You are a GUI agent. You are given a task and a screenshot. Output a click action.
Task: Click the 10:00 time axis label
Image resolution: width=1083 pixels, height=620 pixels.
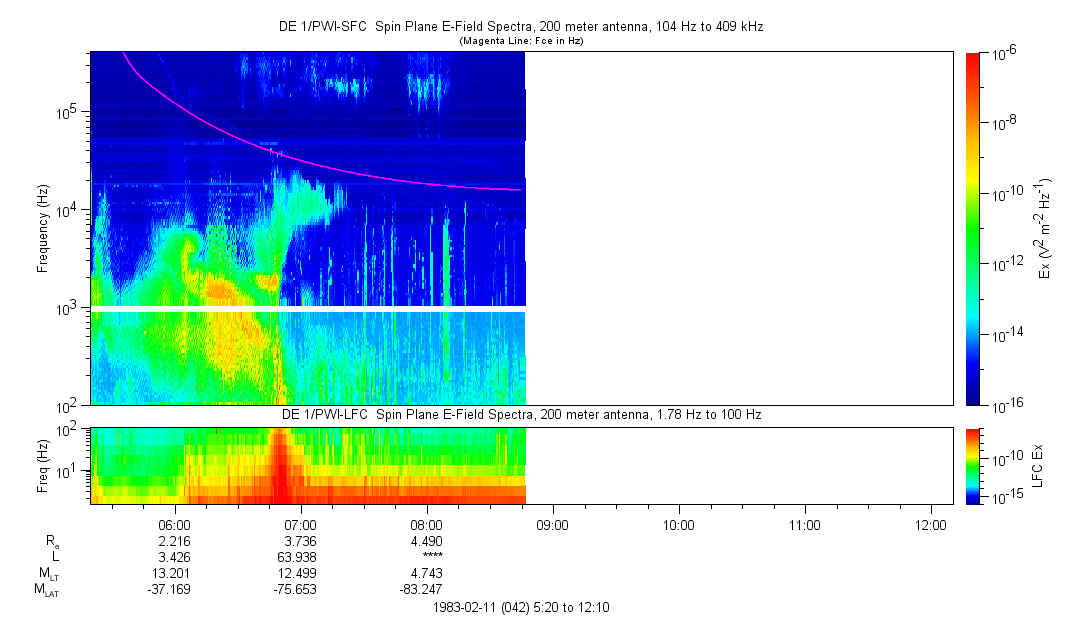pyautogui.click(x=679, y=523)
